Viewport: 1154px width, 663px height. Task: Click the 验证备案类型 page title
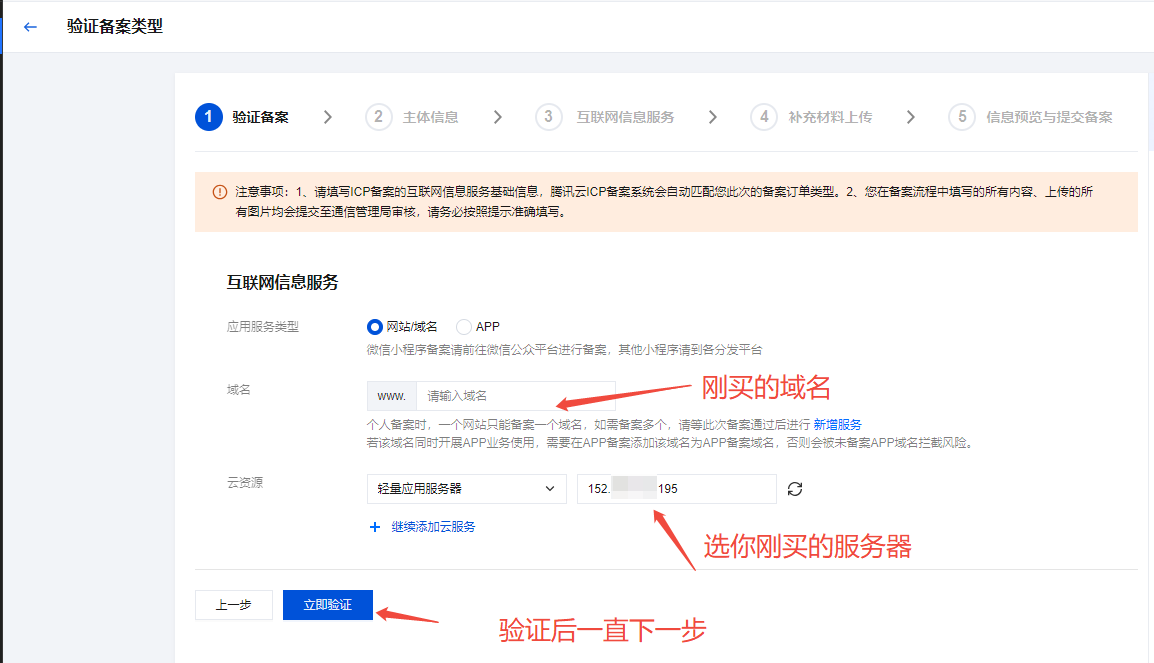(115, 26)
